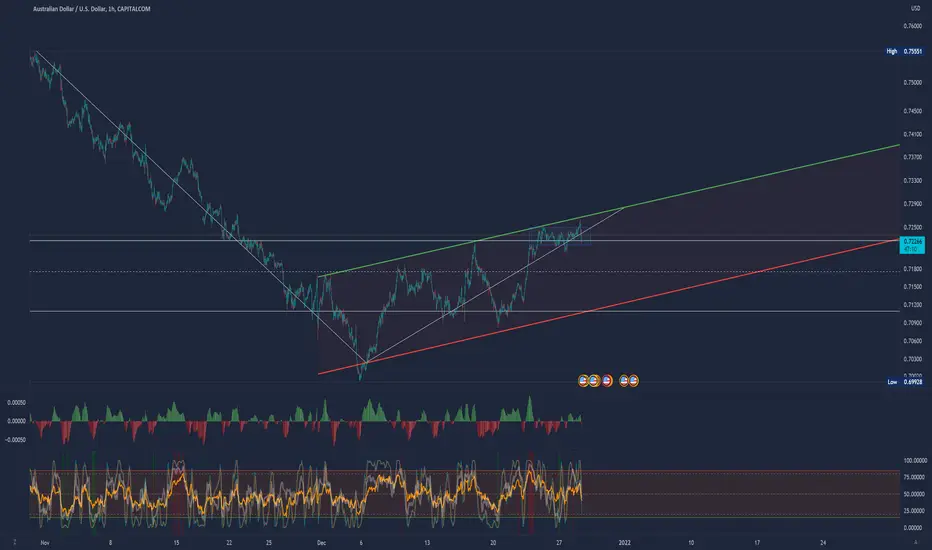Click the 25.00000 oscillator scale label
Viewport: 932px width, 550px height.
[x=915, y=511]
